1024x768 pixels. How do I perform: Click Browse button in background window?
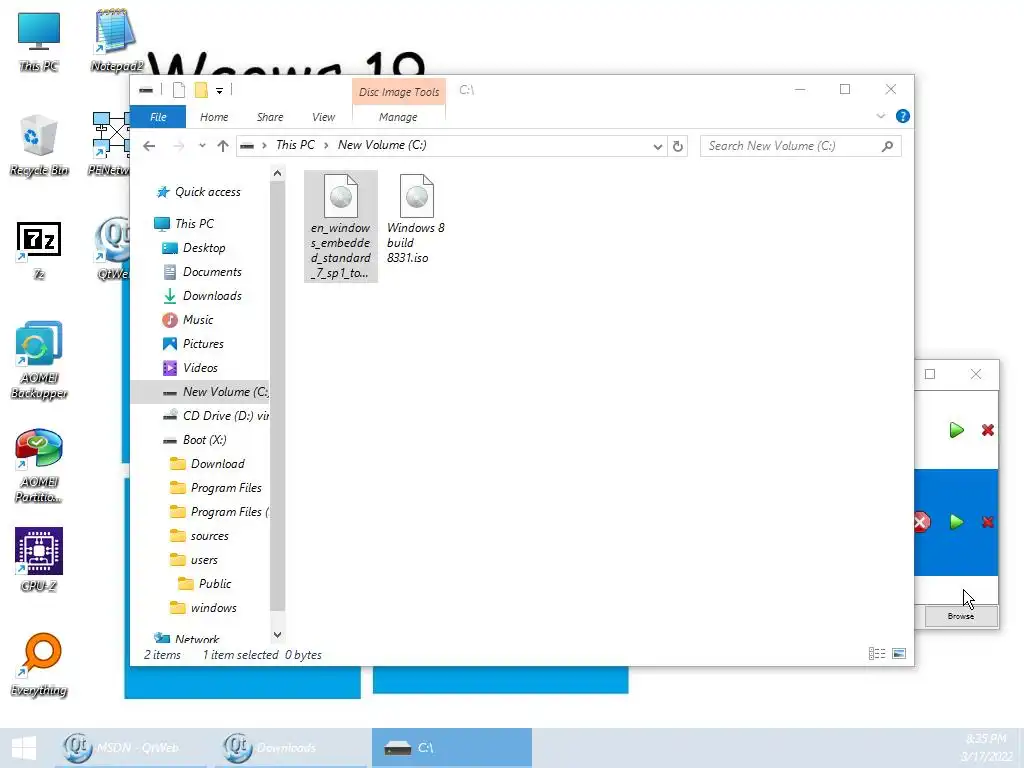click(x=961, y=616)
